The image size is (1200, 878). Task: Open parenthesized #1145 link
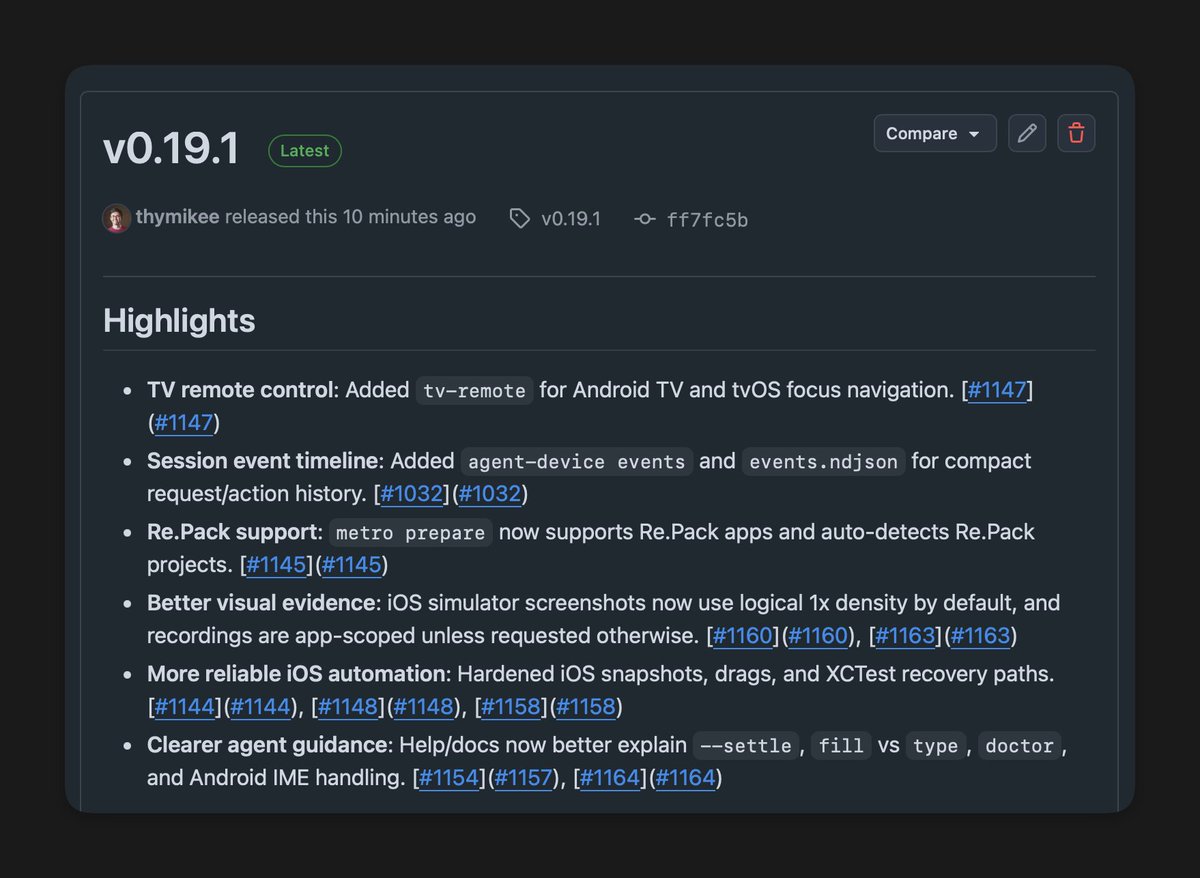(352, 564)
